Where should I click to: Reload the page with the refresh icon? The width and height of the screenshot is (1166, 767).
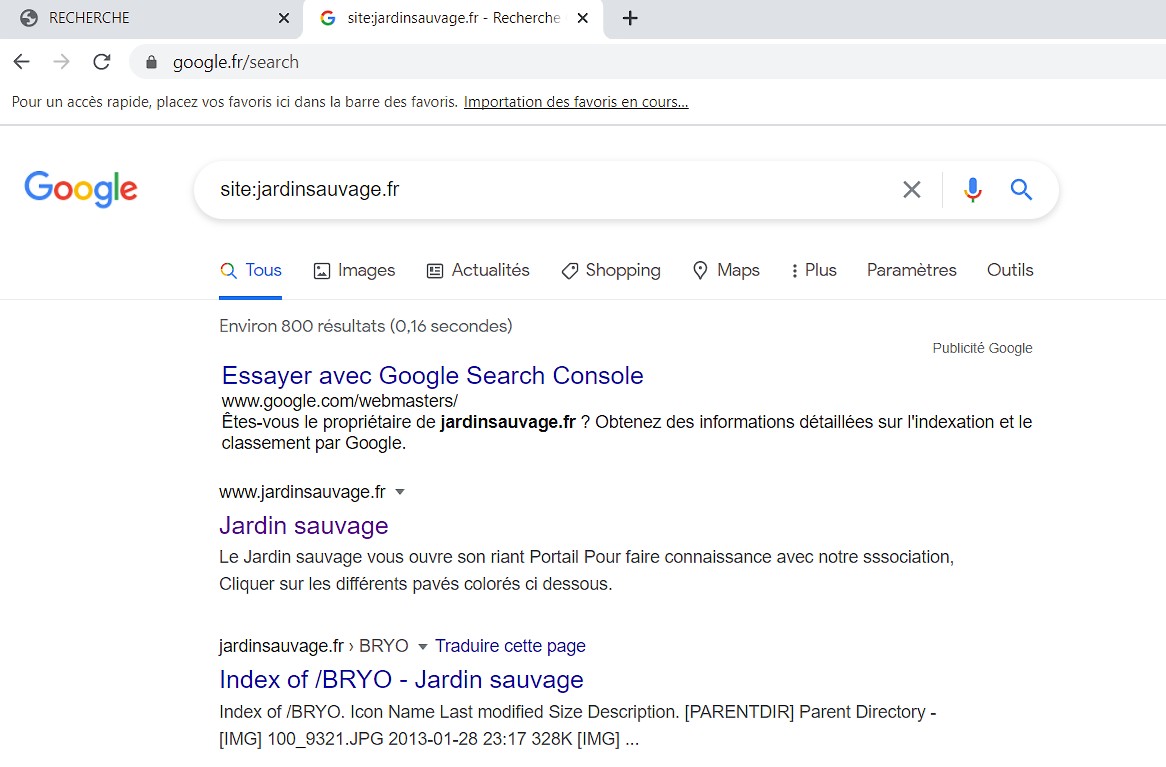(x=102, y=62)
